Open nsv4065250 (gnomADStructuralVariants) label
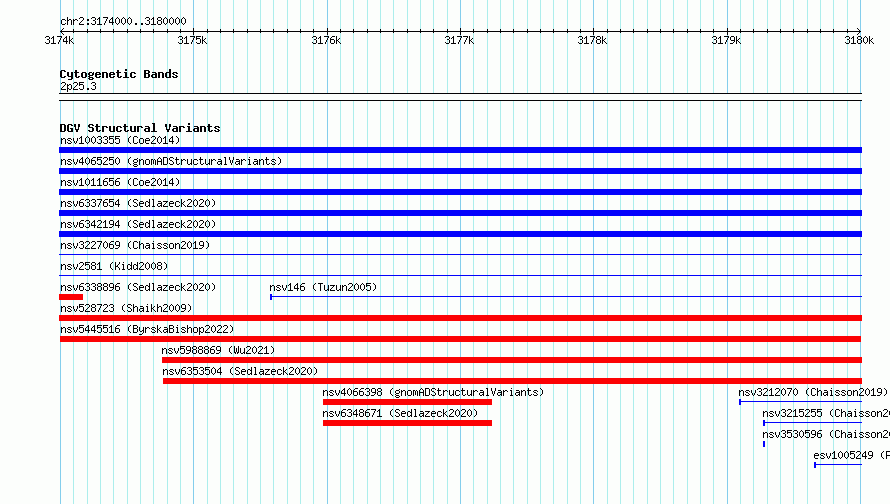This screenshot has height=504, width=890. [x=171, y=161]
